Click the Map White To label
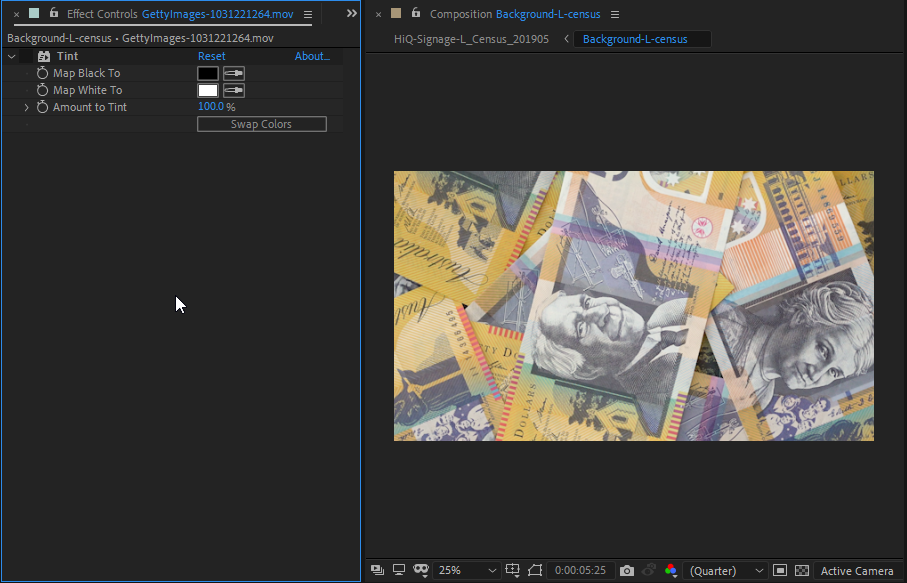 click(x=87, y=90)
